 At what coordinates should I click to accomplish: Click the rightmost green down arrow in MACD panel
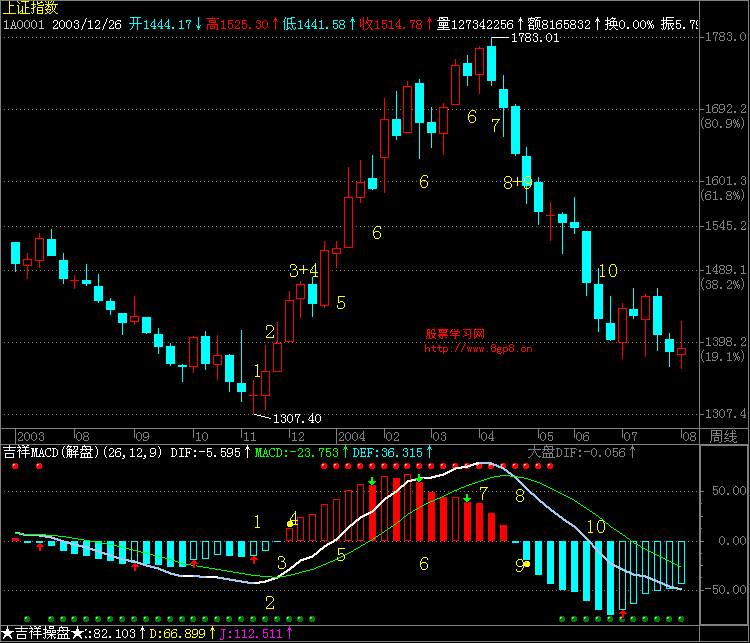click(x=467, y=497)
